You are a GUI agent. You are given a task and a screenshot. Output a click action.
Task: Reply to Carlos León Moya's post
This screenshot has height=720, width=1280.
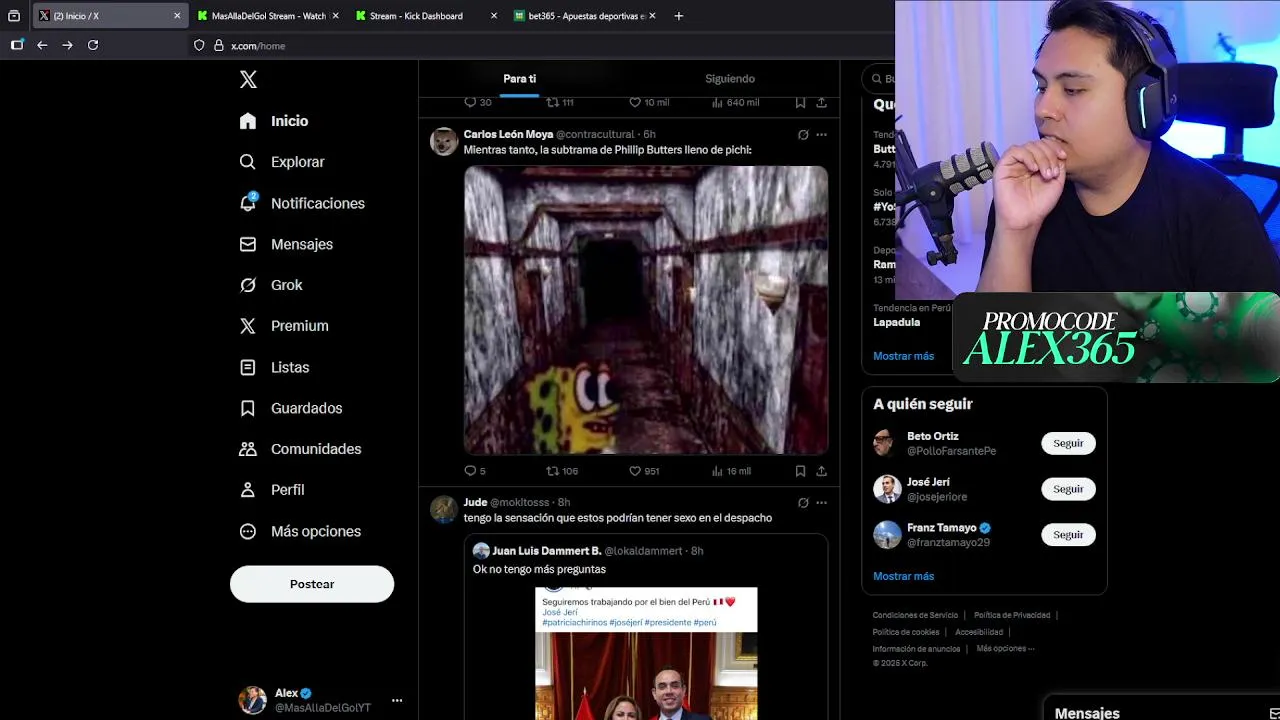[471, 471]
